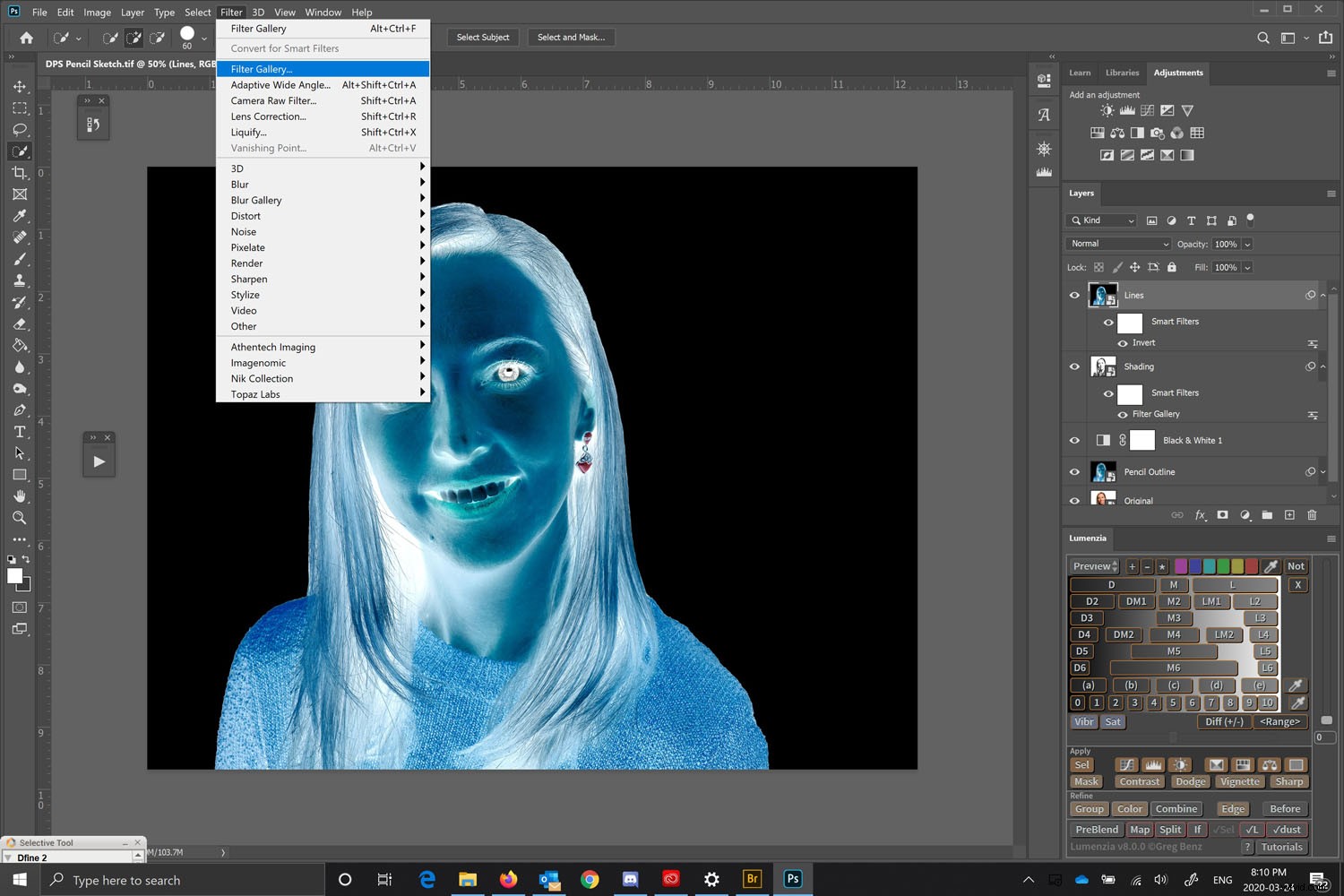Open the layer blend mode dropdown
1344x896 pixels.
point(1117,244)
